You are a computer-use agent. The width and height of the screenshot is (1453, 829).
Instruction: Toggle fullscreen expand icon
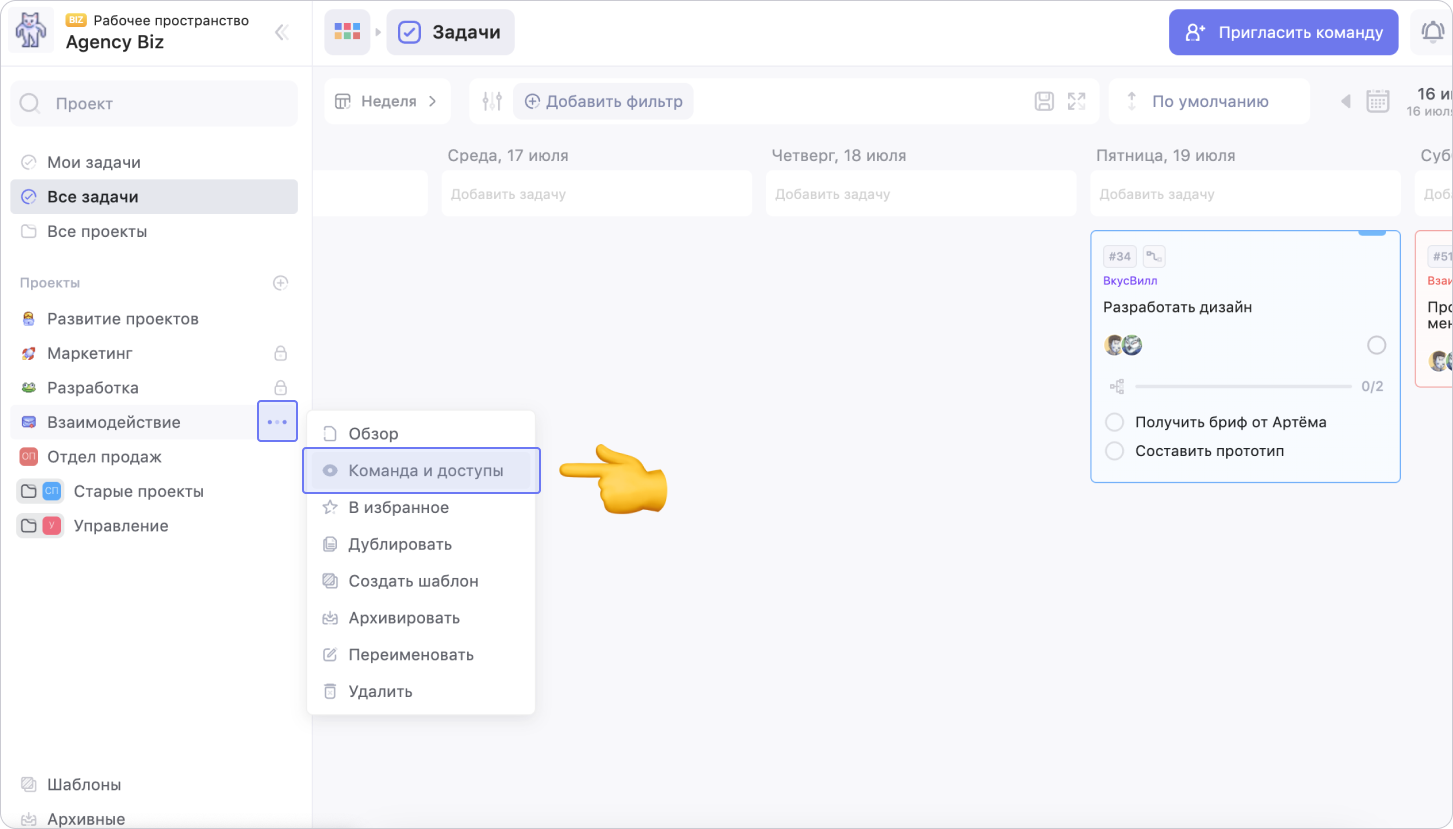click(x=1076, y=101)
